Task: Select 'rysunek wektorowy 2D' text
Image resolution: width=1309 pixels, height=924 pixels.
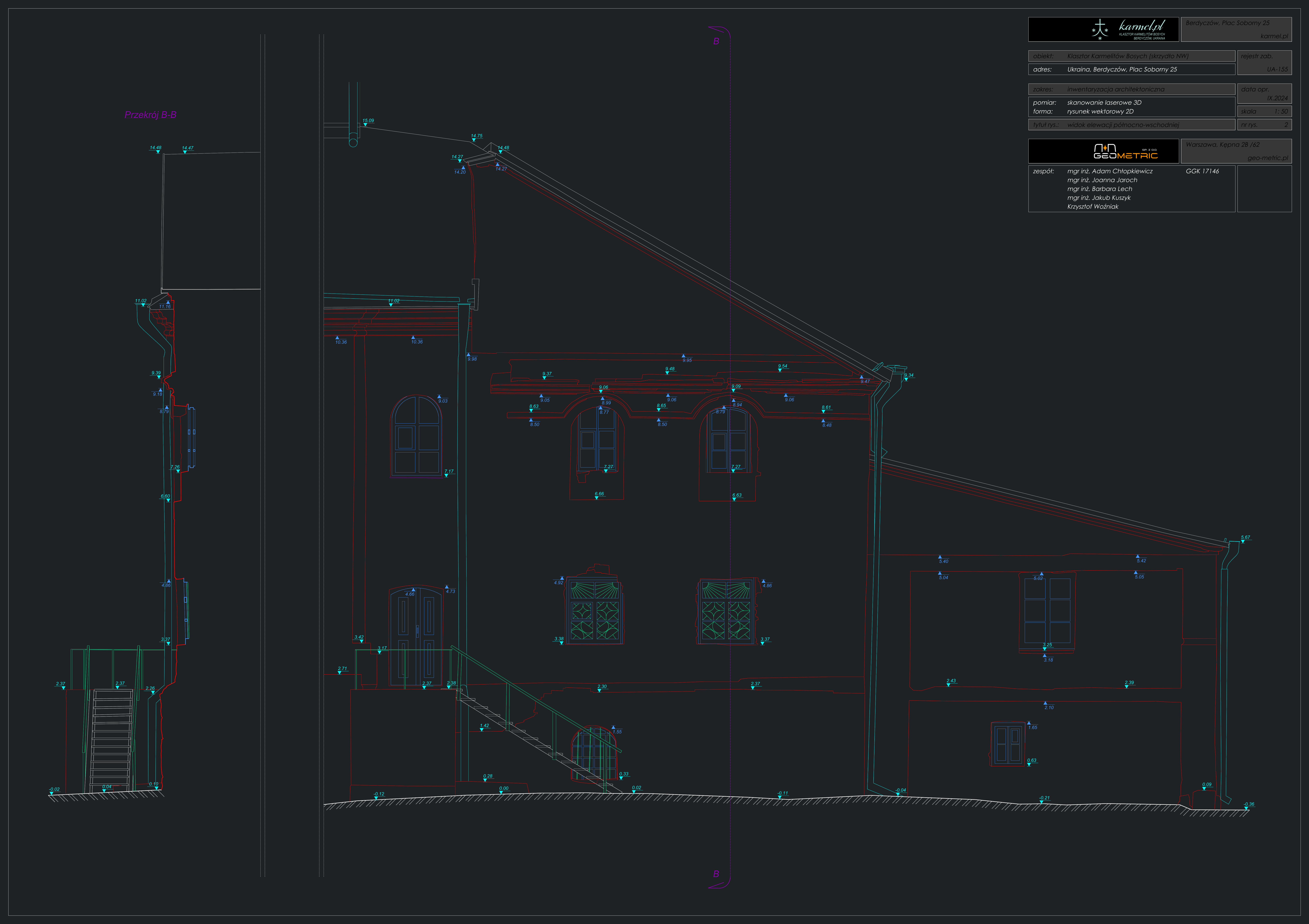Action: [x=1100, y=112]
